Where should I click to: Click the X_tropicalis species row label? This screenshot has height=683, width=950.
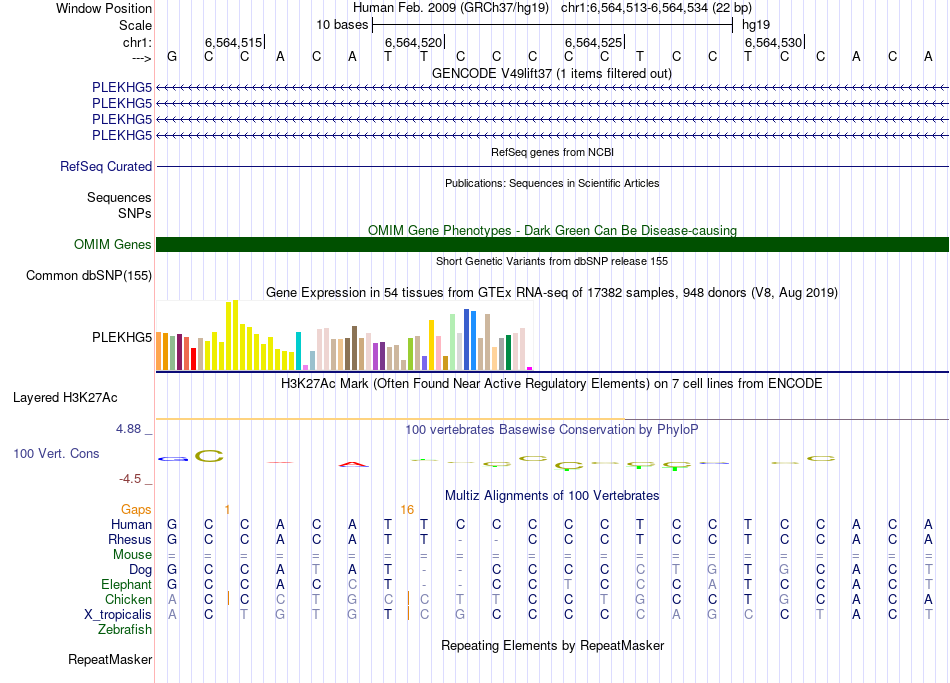tap(118, 615)
